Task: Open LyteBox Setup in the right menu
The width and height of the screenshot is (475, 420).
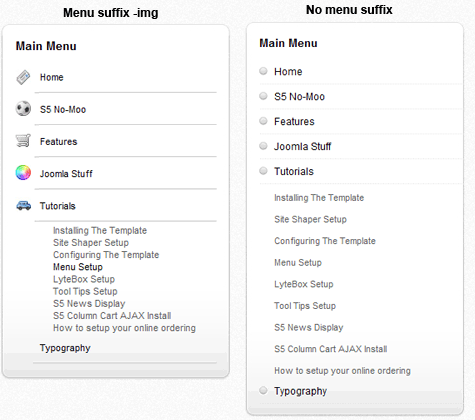Action: [304, 284]
